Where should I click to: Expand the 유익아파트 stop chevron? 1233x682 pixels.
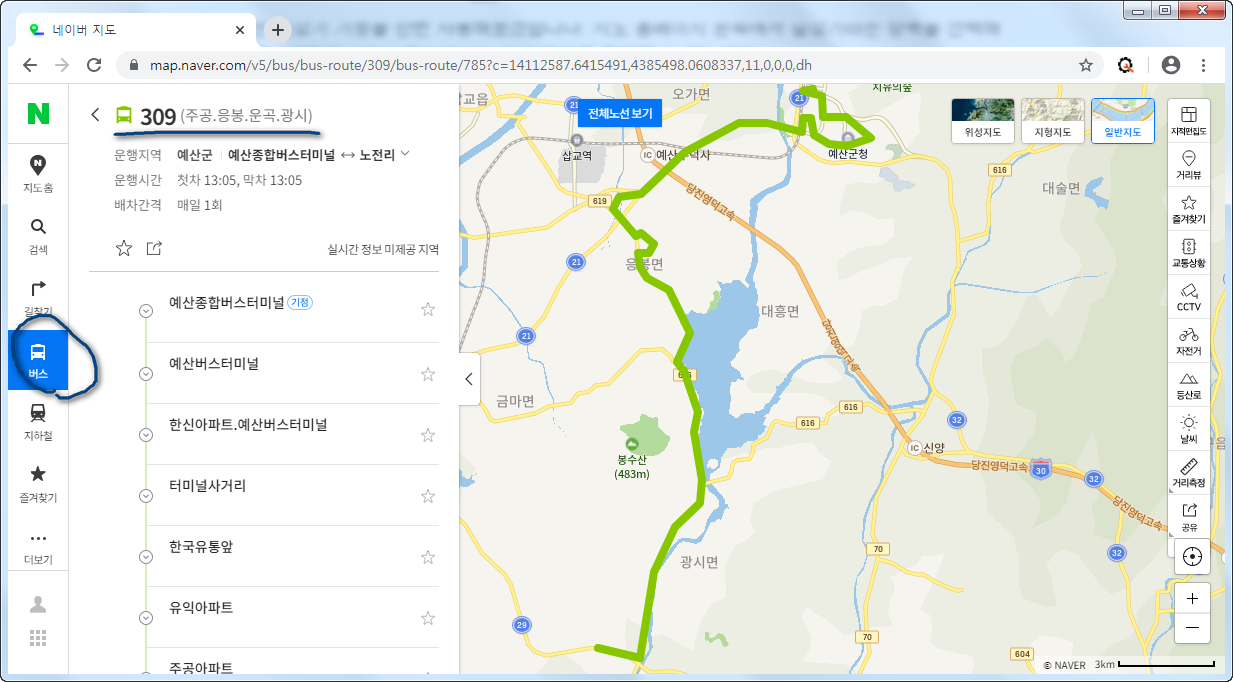(146, 618)
